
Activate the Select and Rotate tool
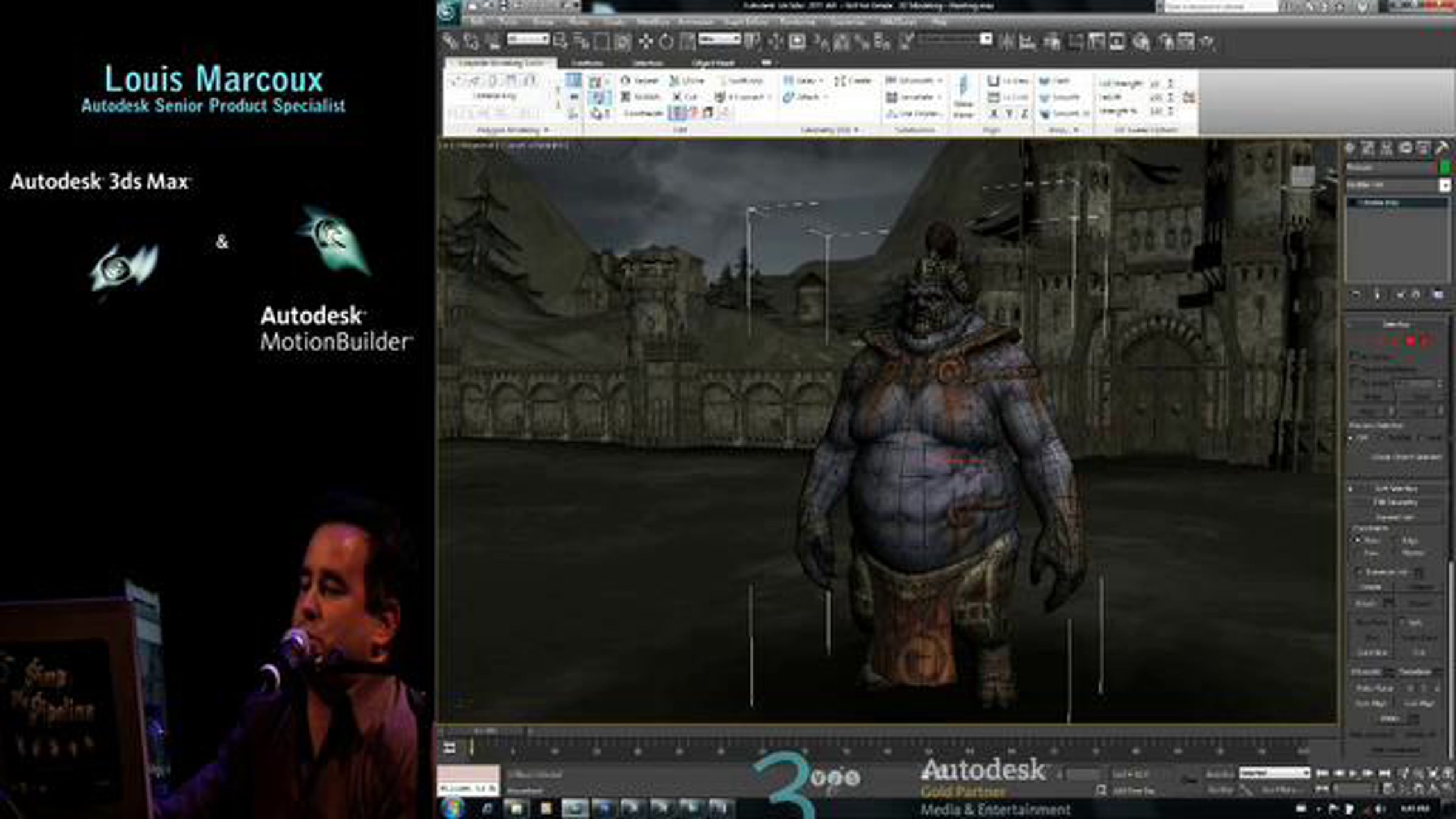coord(666,41)
